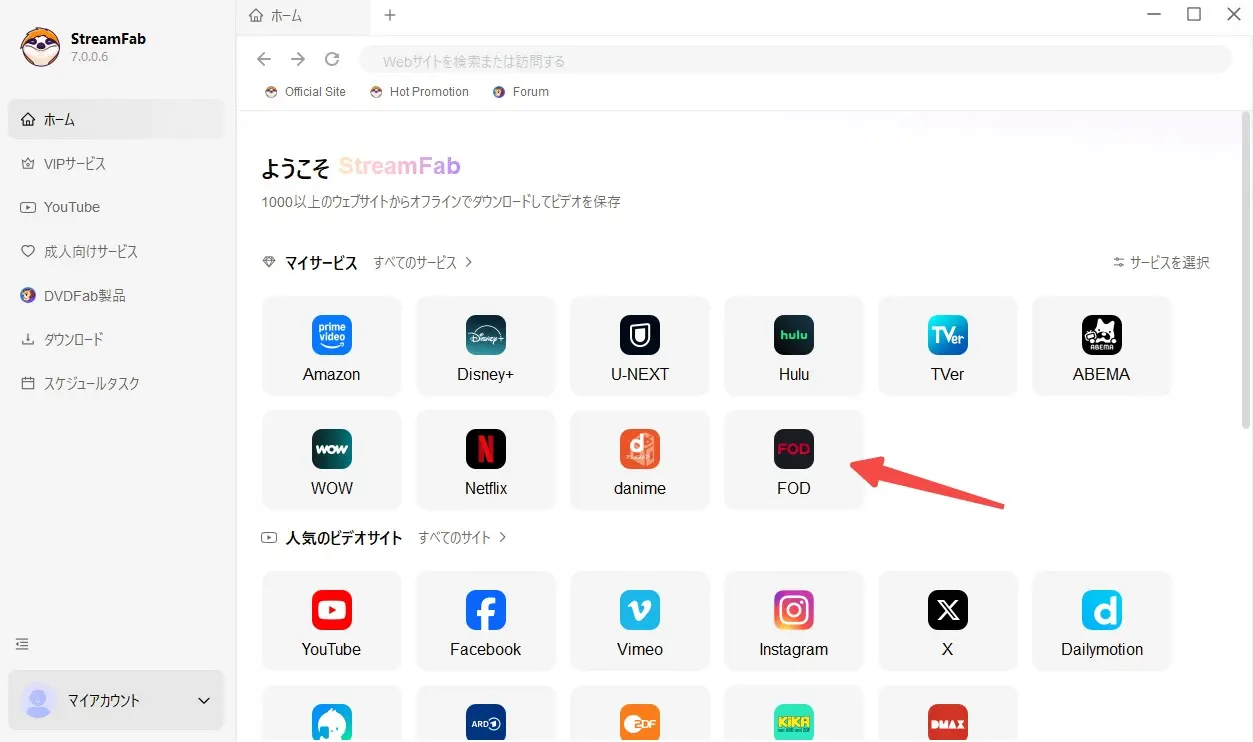This screenshot has width=1253, height=742.
Task: Open the blue bird site tile
Action: (x=331, y=714)
